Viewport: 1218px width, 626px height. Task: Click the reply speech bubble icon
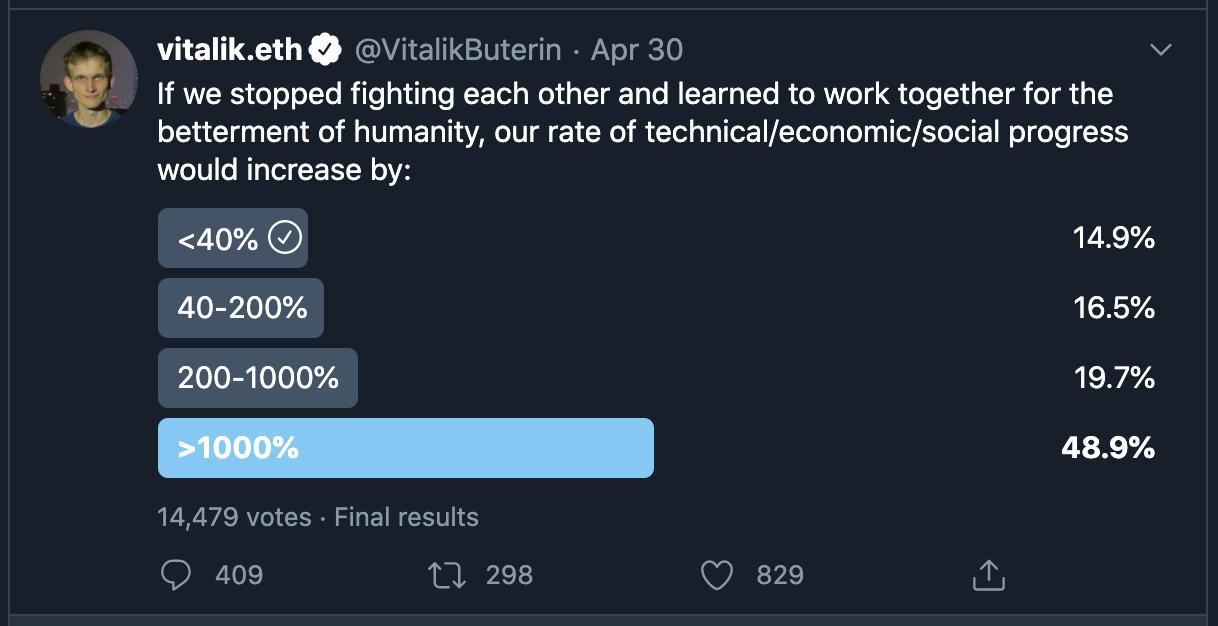176,575
